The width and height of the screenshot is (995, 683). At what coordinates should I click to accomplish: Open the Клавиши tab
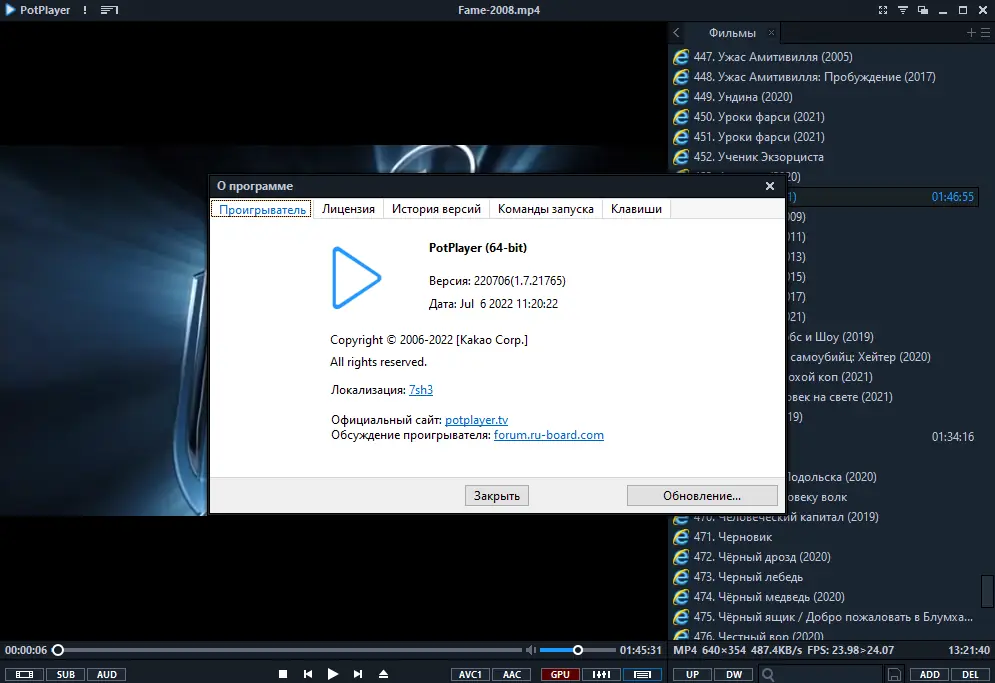[x=636, y=209]
